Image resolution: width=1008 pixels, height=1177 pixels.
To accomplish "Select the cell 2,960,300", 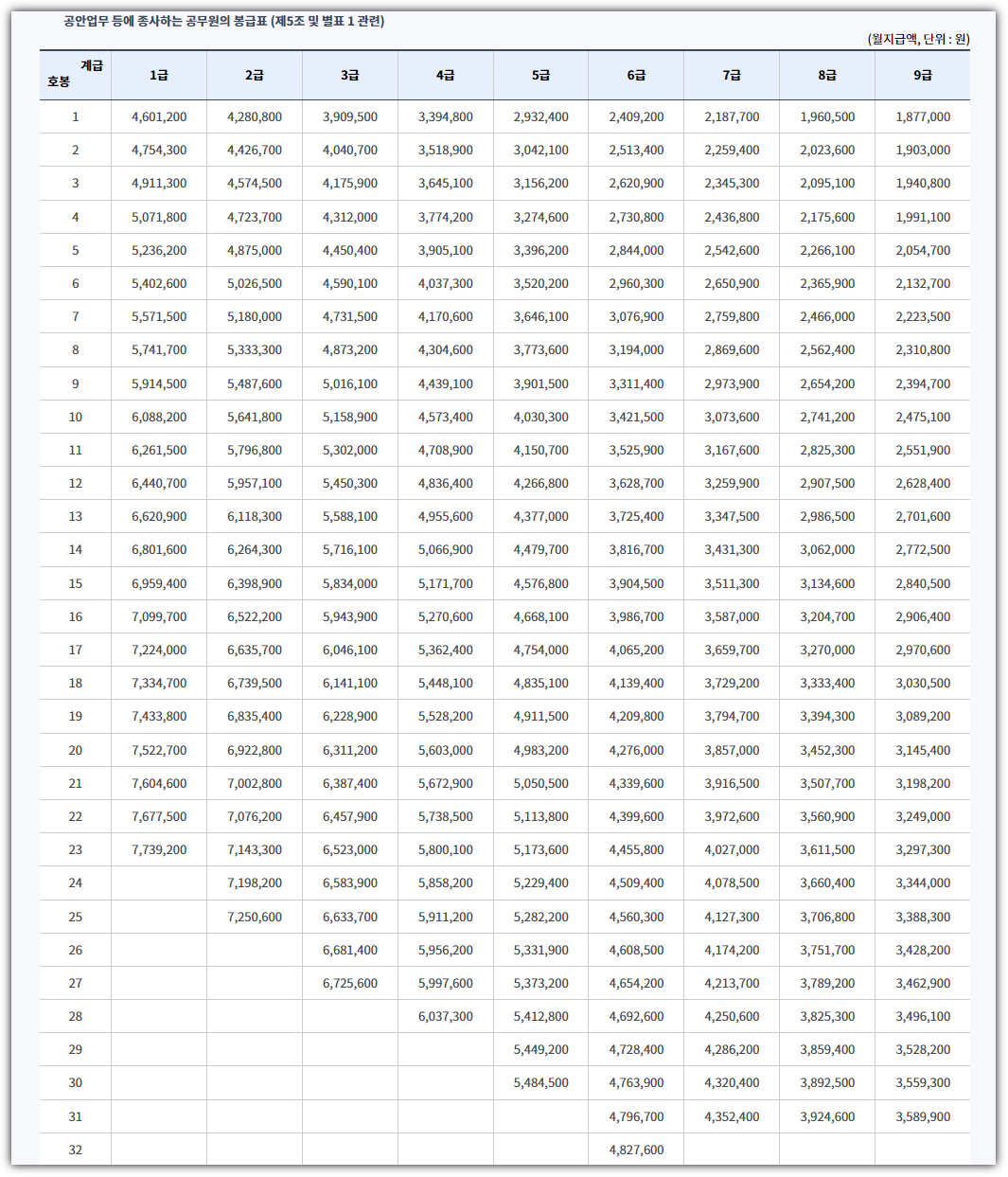I will [x=636, y=284].
